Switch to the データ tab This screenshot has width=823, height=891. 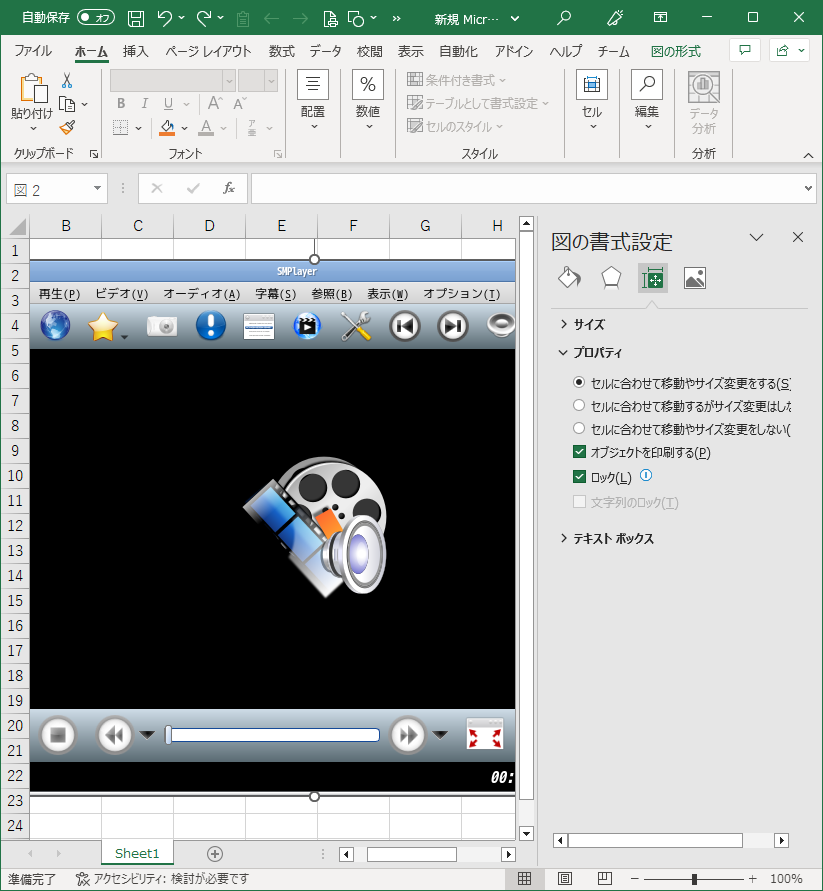pos(325,51)
